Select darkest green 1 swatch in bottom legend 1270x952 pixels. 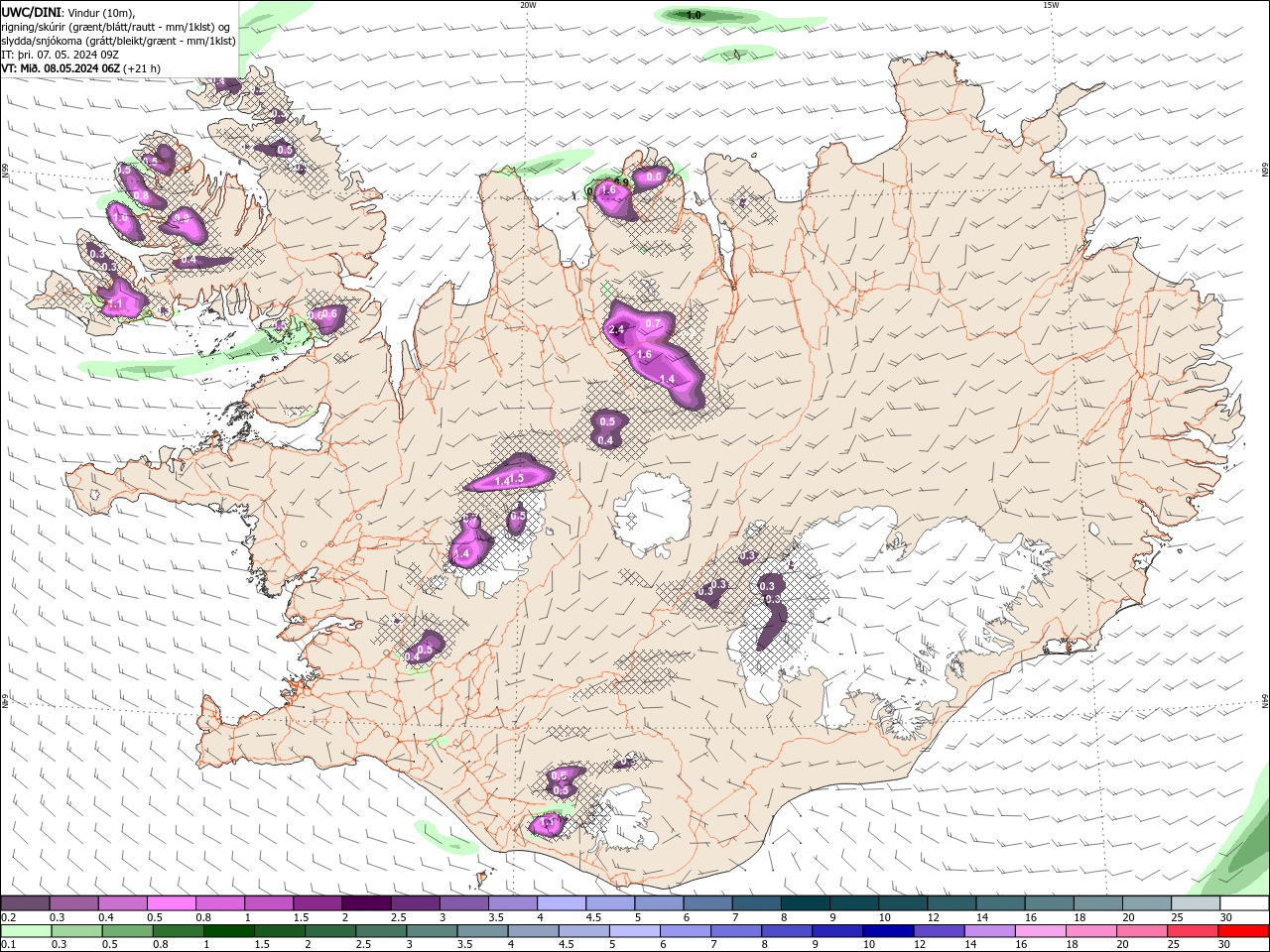pyautogui.click(x=228, y=931)
